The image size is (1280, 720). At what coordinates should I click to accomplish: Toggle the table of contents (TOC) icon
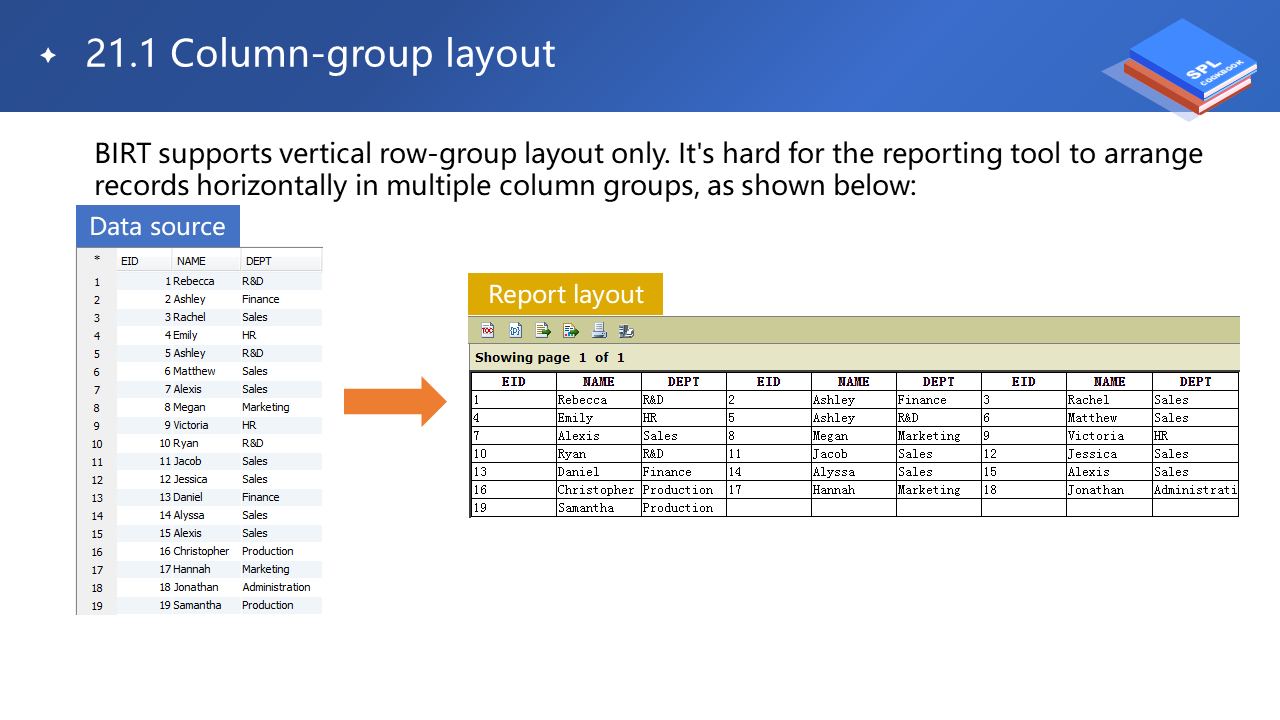pos(488,331)
